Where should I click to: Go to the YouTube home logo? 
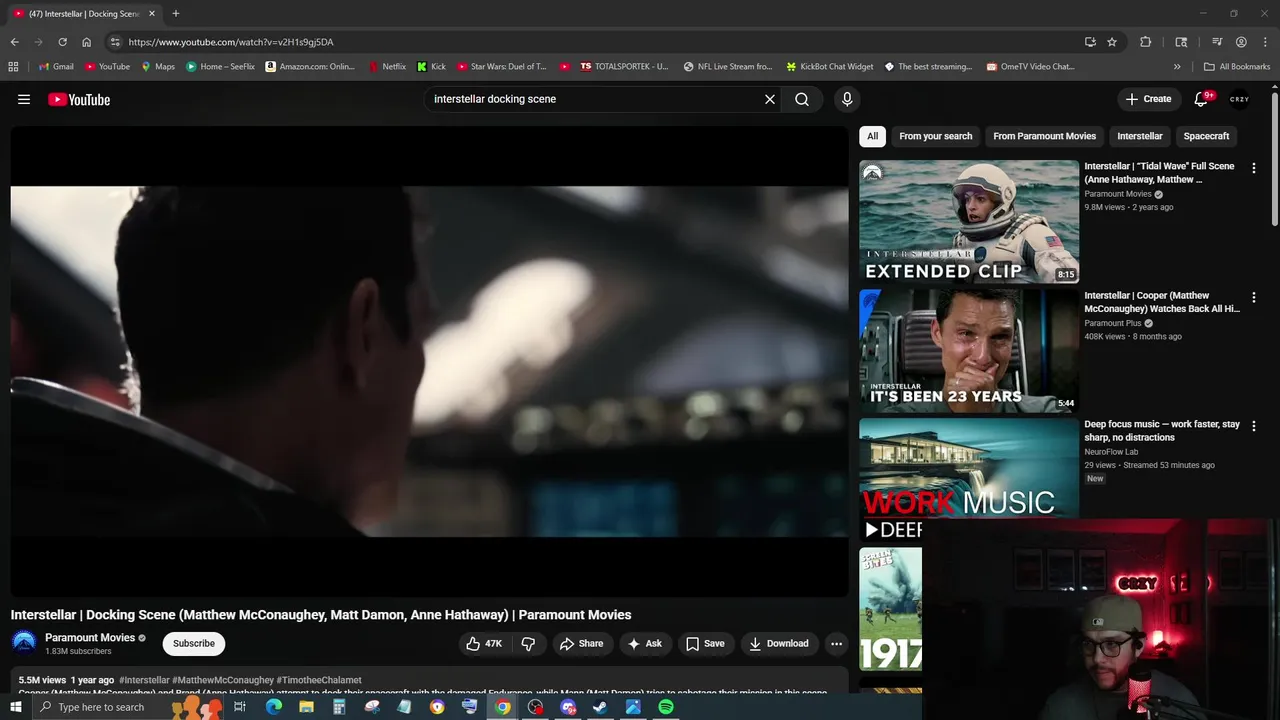point(79,99)
